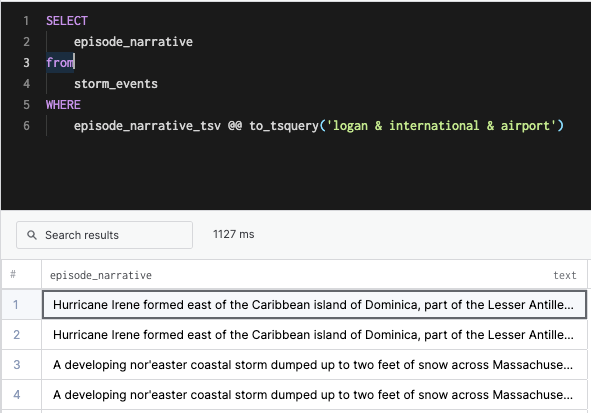Place cursor on the from keyword

pyautogui.click(x=60, y=63)
